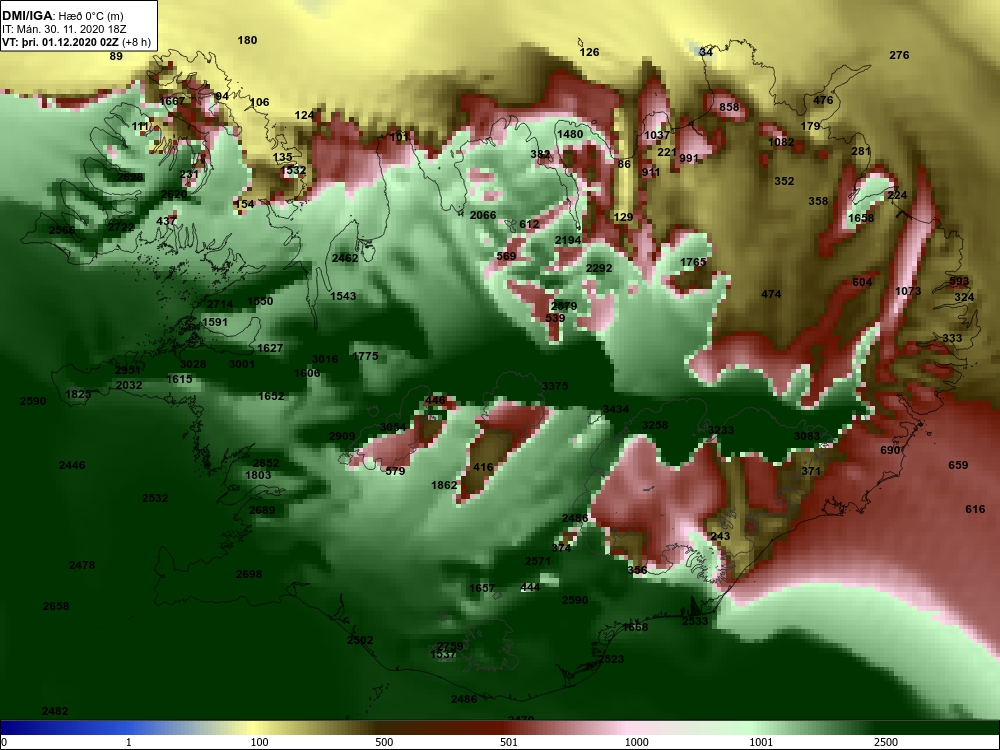Click the map value 659
The height and width of the screenshot is (750, 1000).
[x=959, y=466]
